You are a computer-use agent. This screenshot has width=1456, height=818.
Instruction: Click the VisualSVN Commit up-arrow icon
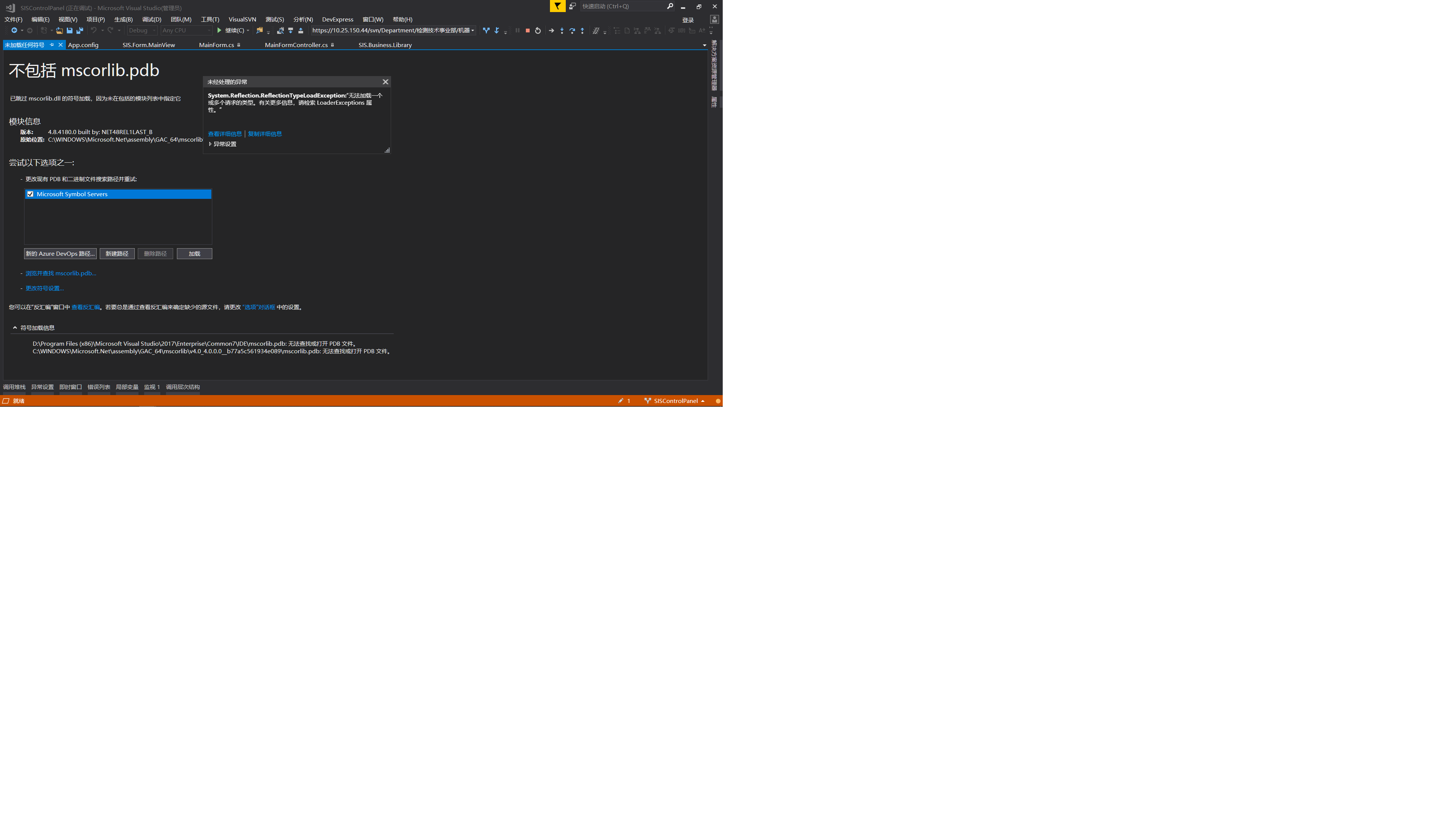pos(301,31)
